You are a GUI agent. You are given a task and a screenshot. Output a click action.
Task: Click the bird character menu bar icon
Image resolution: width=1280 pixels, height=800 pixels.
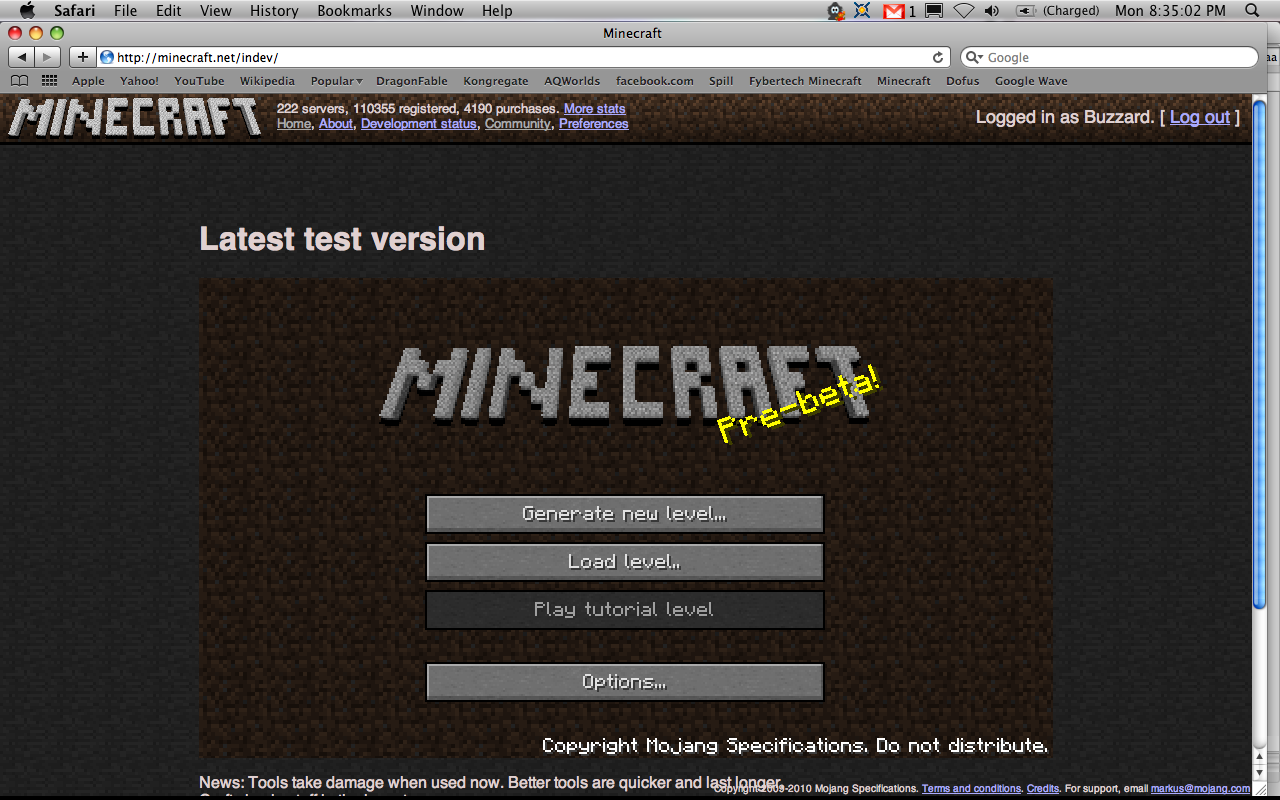[835, 11]
